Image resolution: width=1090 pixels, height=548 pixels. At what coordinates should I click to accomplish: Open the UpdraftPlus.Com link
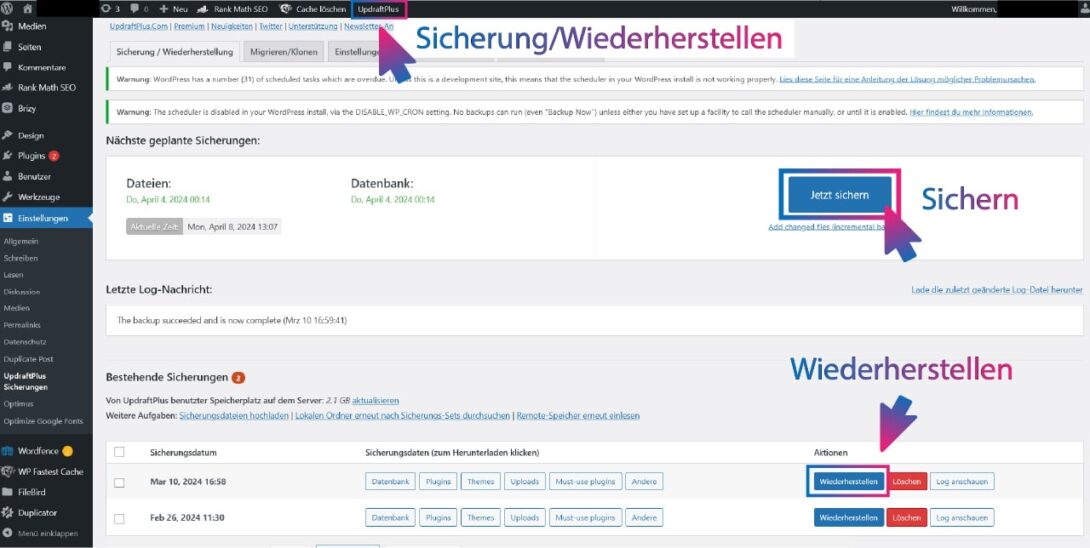(139, 26)
